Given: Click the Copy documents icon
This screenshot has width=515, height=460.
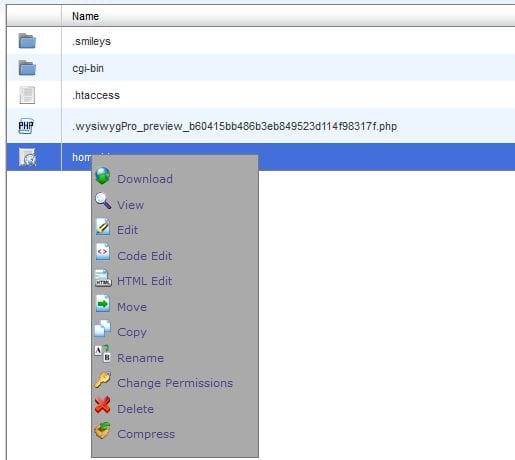Looking at the screenshot, I should pyautogui.click(x=103, y=329).
